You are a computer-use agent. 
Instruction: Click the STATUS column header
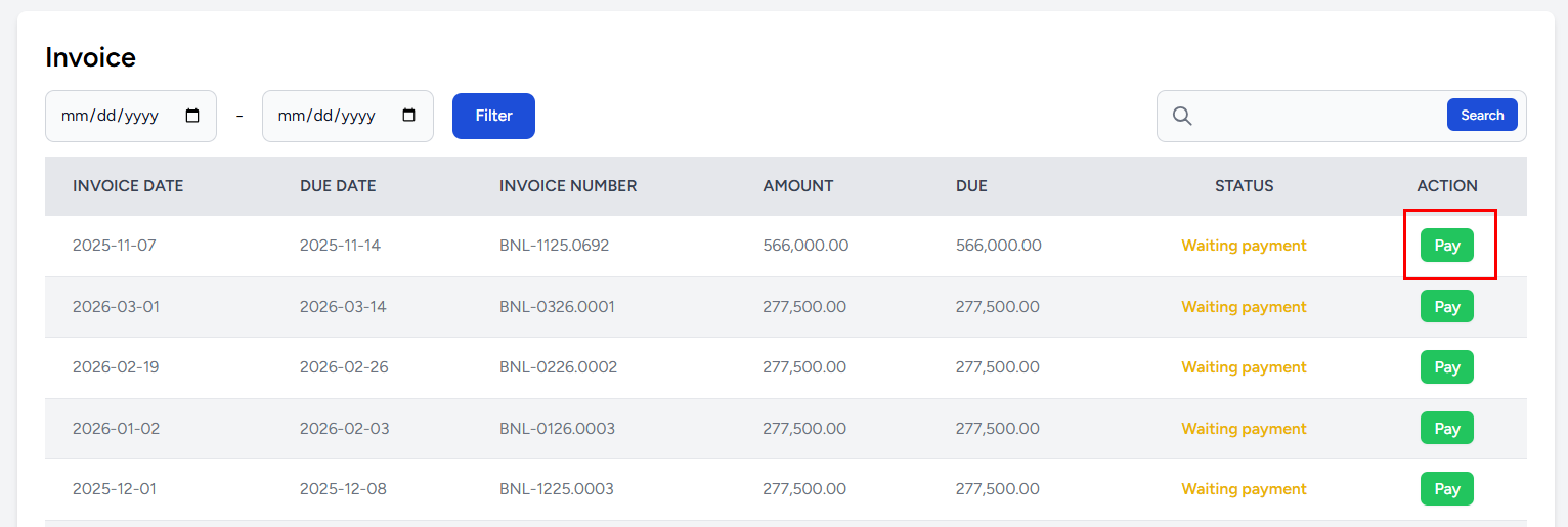coord(1244,186)
